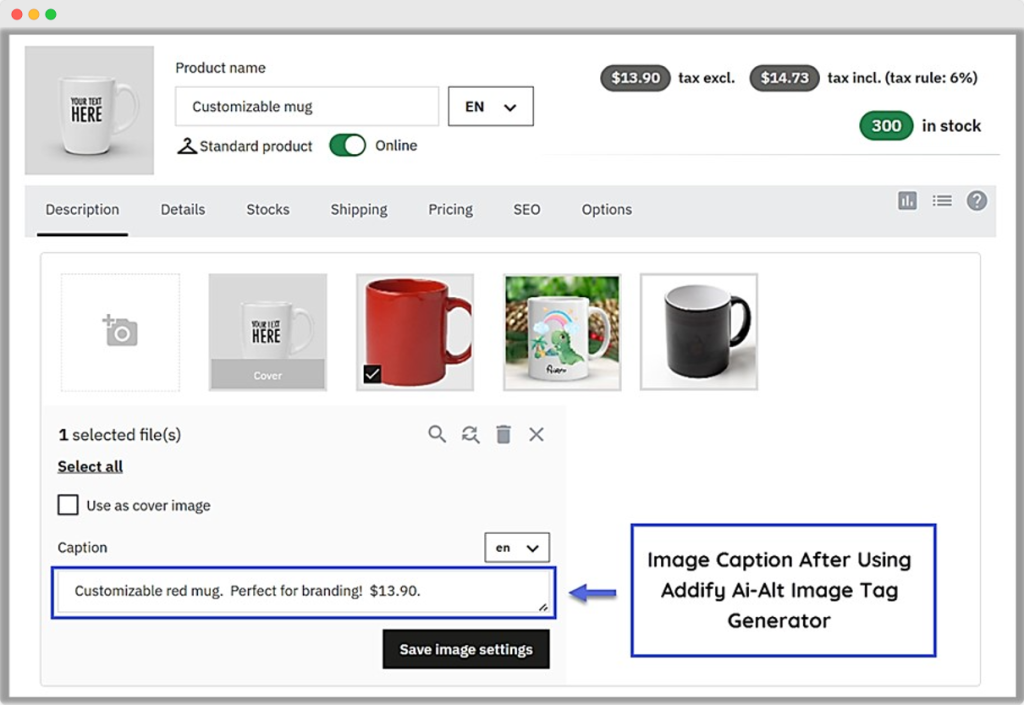Click the Product name input field

(x=307, y=106)
